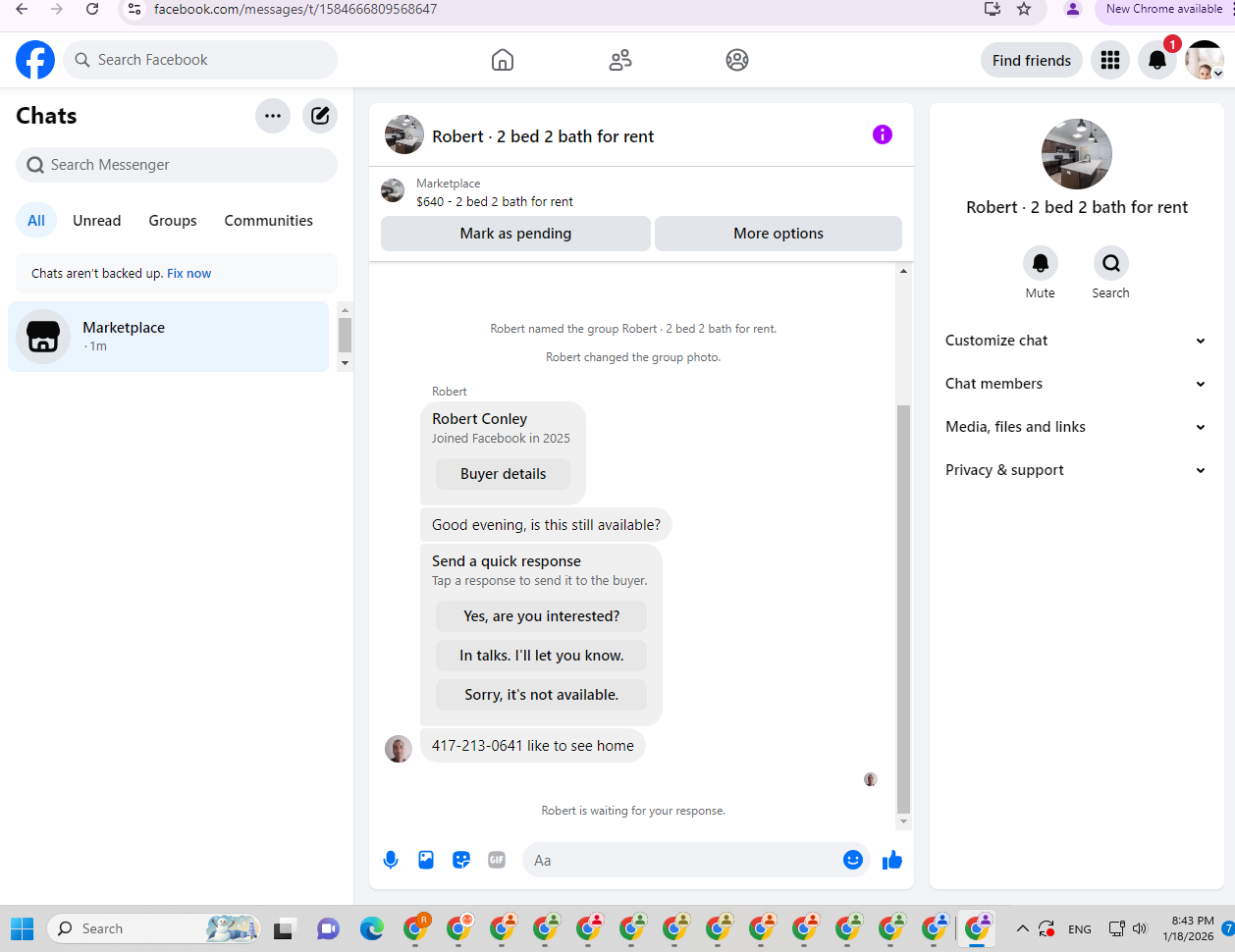Show hidden system tray icons chevron

(1022, 928)
